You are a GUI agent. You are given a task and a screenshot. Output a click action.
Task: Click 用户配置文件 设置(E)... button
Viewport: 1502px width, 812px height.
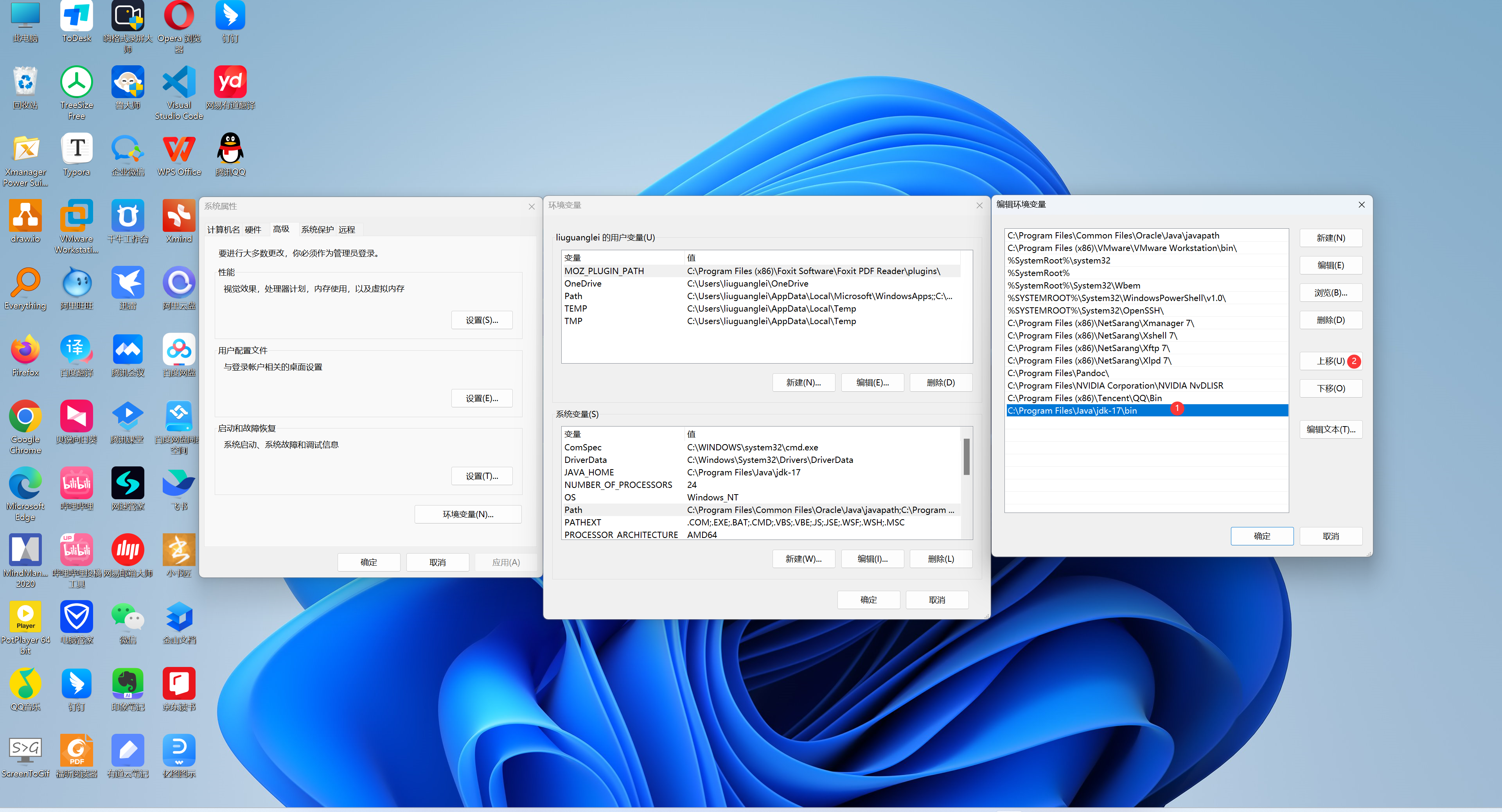[482, 398]
